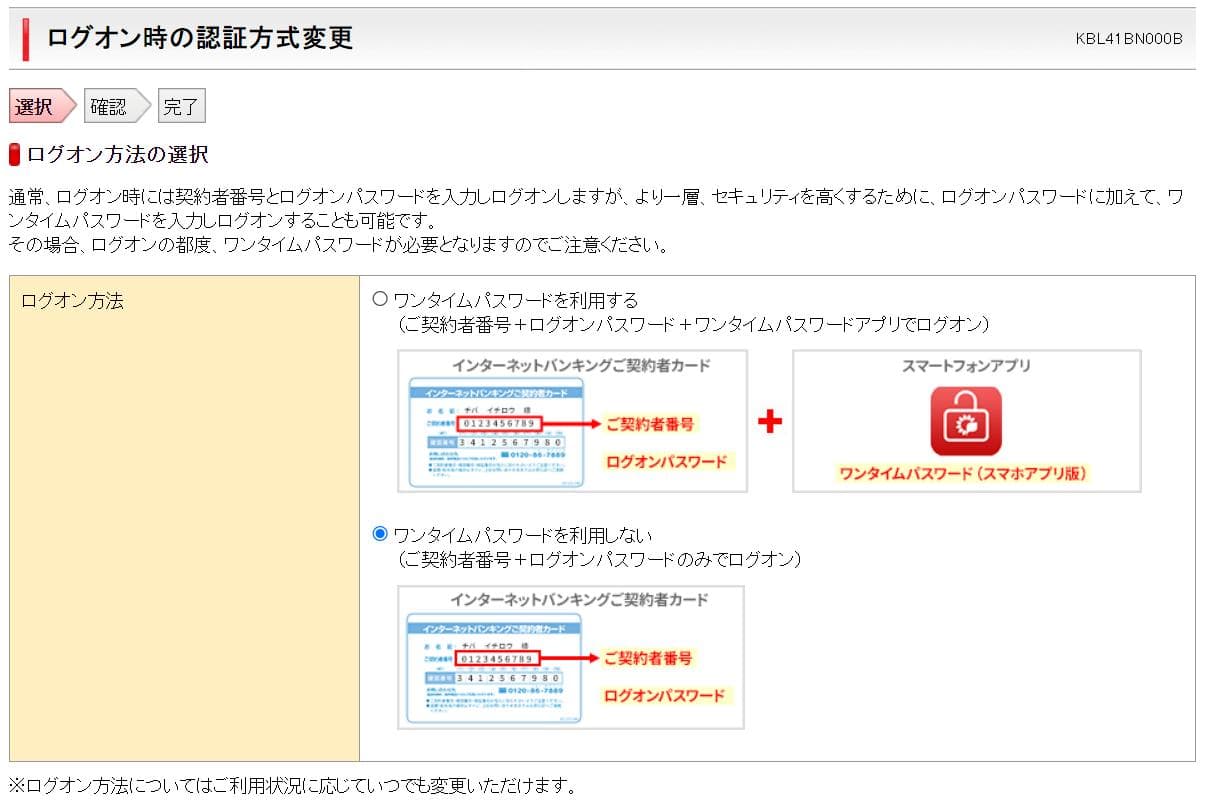Click the ワンタイムパスワード（スマホアプリ版） label
1210x805 pixels.
tap(963, 473)
